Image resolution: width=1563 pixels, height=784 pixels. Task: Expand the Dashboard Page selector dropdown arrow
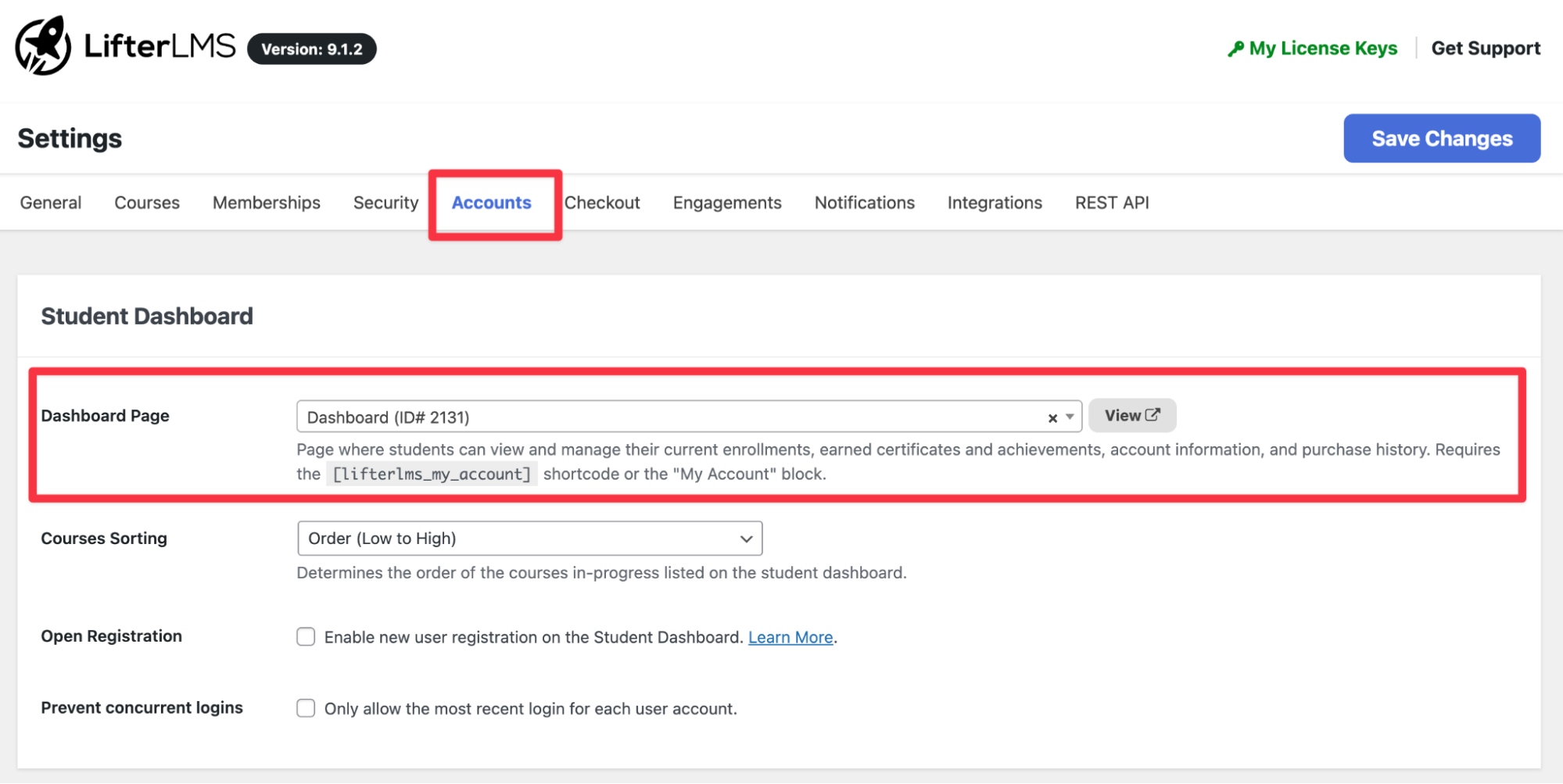click(1069, 417)
